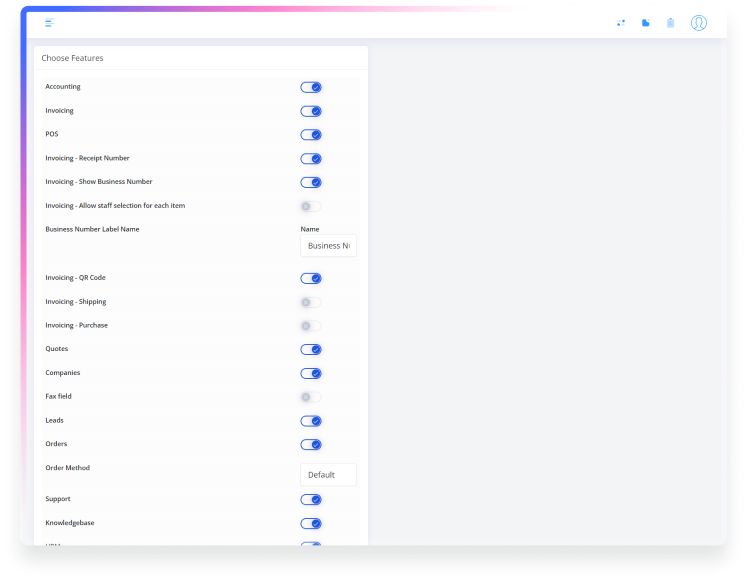Turn off the POS toggle
The height and width of the screenshot is (580, 747).
point(311,135)
